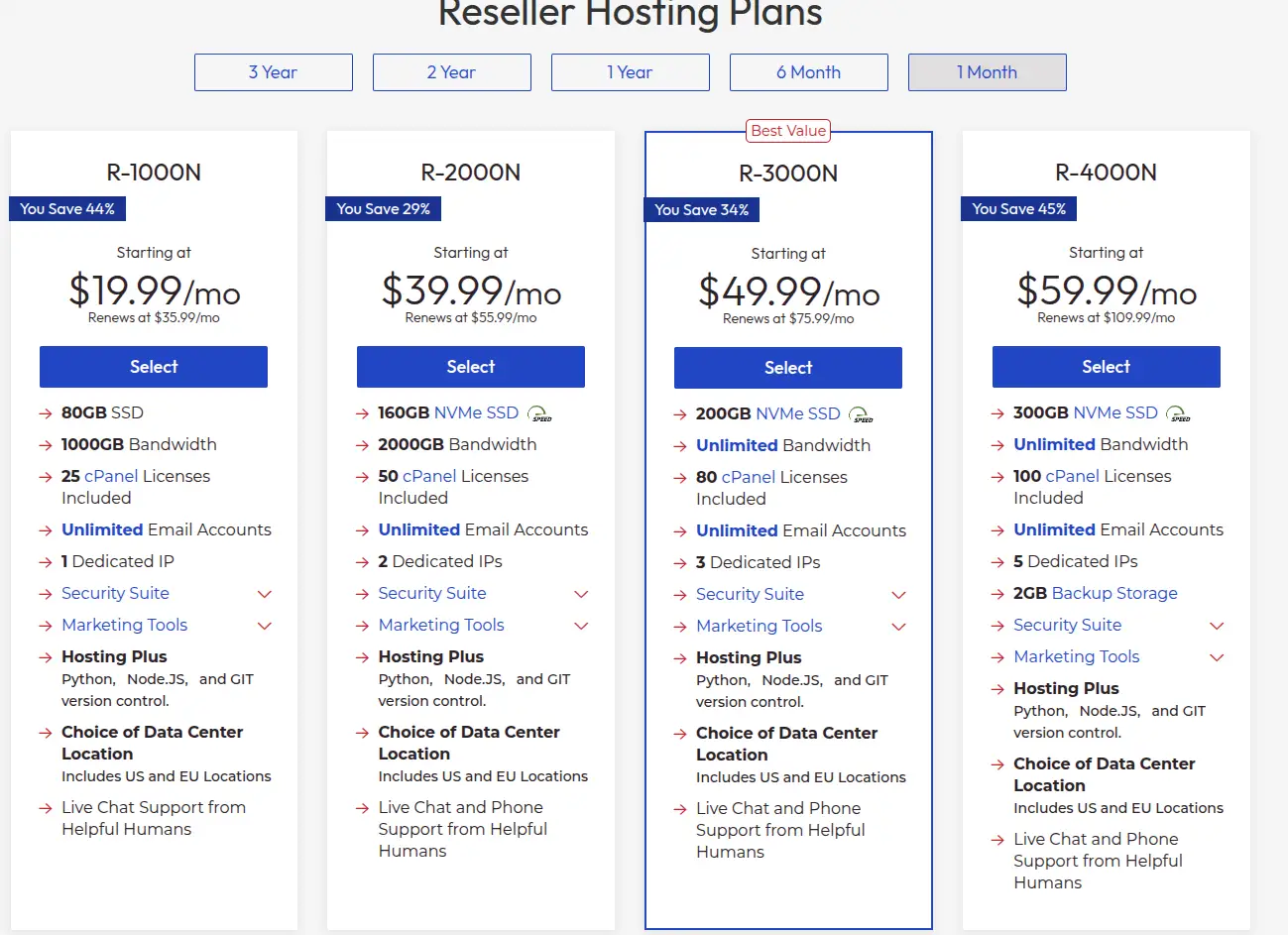Expand Security Suite chevron in R-2000N

(582, 594)
